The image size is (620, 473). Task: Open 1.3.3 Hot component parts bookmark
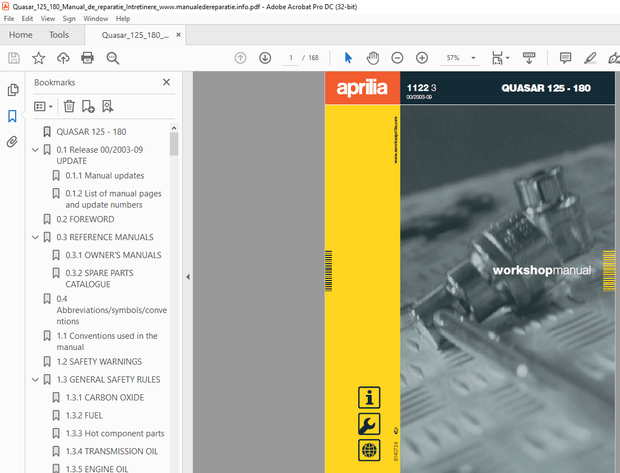(x=115, y=433)
